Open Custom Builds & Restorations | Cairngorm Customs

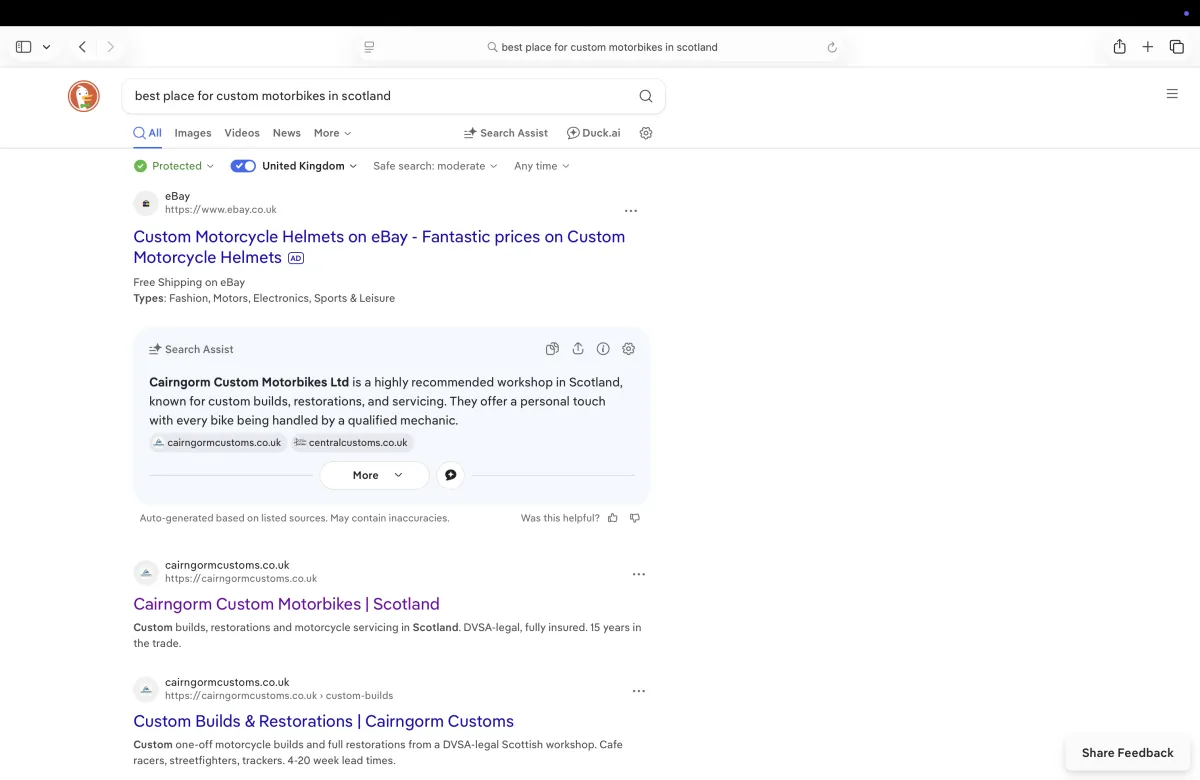[323, 721]
